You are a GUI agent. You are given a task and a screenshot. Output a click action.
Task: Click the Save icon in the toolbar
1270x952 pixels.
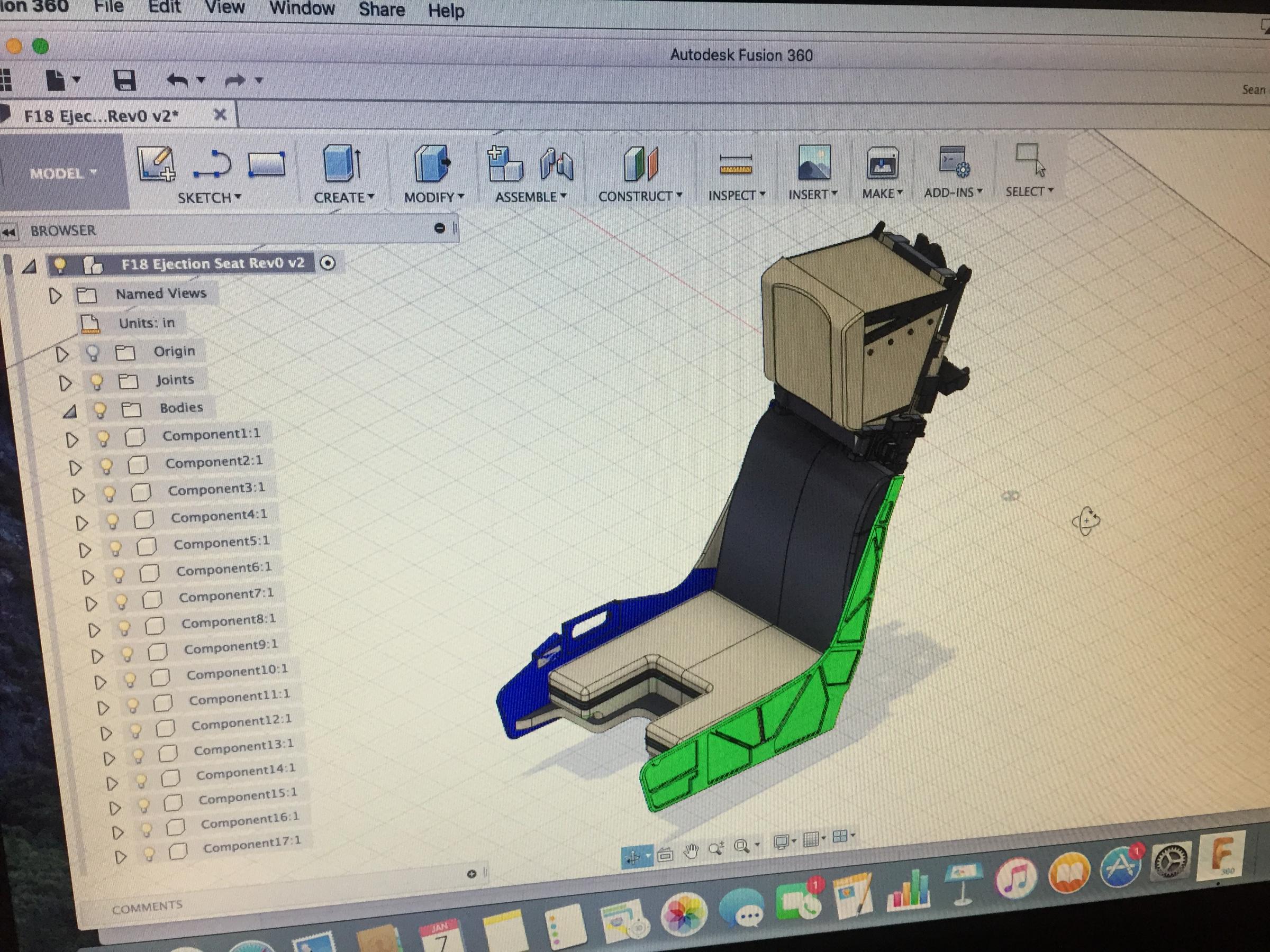coord(124,80)
